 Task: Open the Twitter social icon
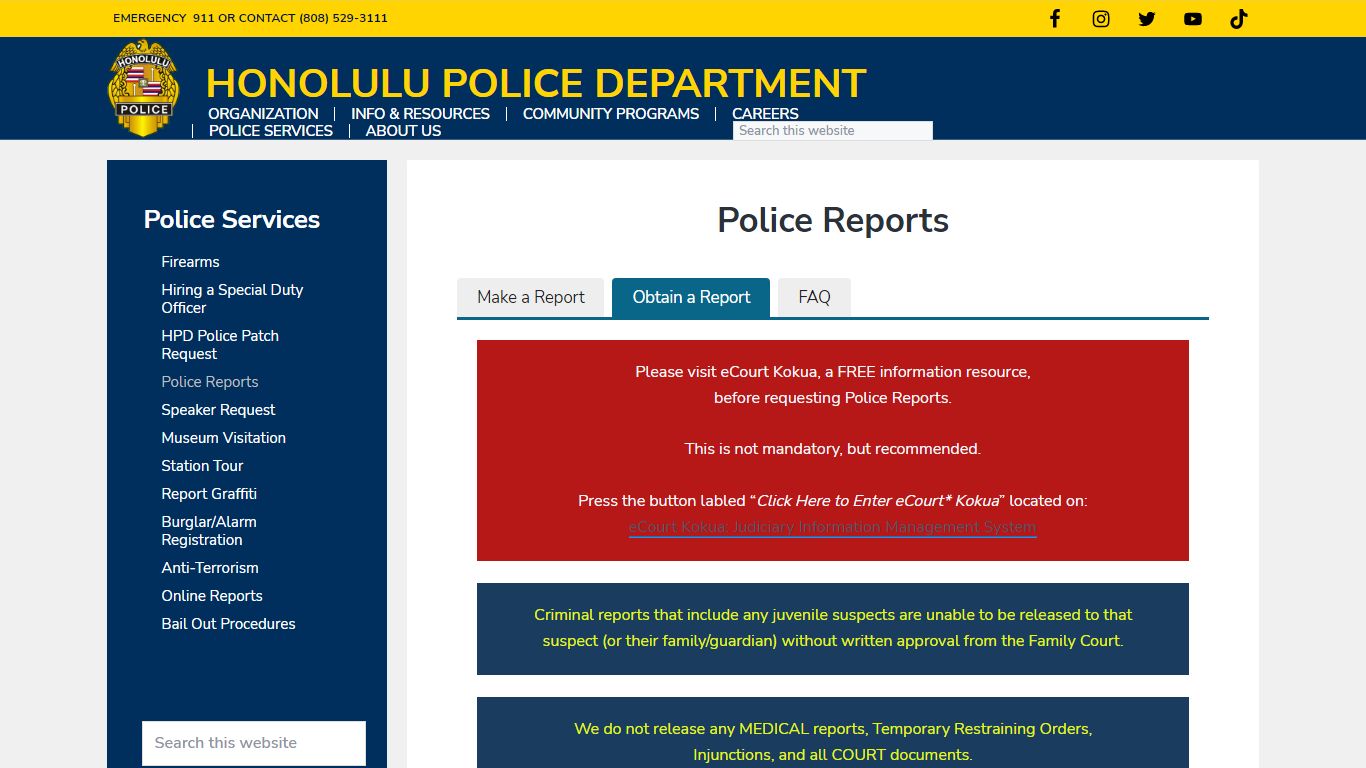(x=1147, y=19)
